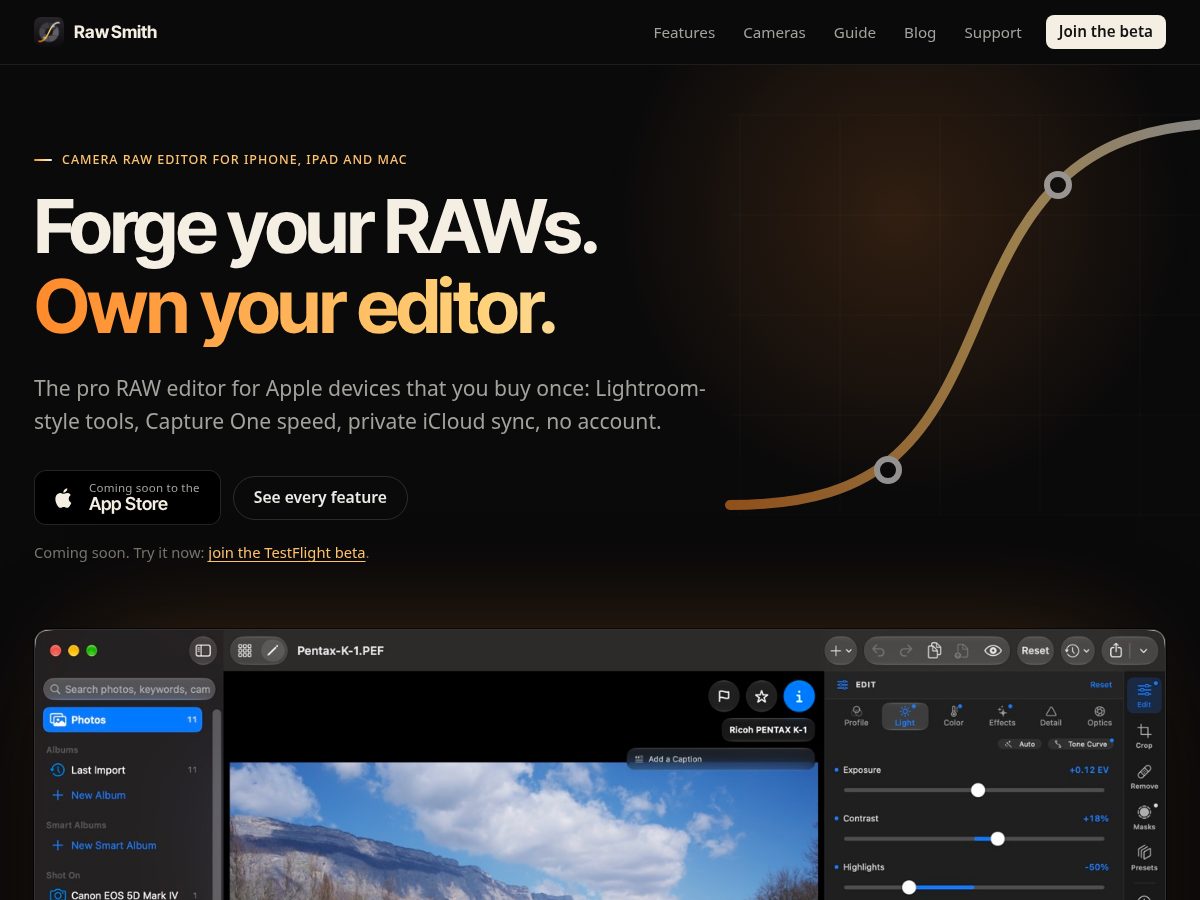This screenshot has height=900, width=1200.
Task: Click See every feature button
Action: point(320,497)
